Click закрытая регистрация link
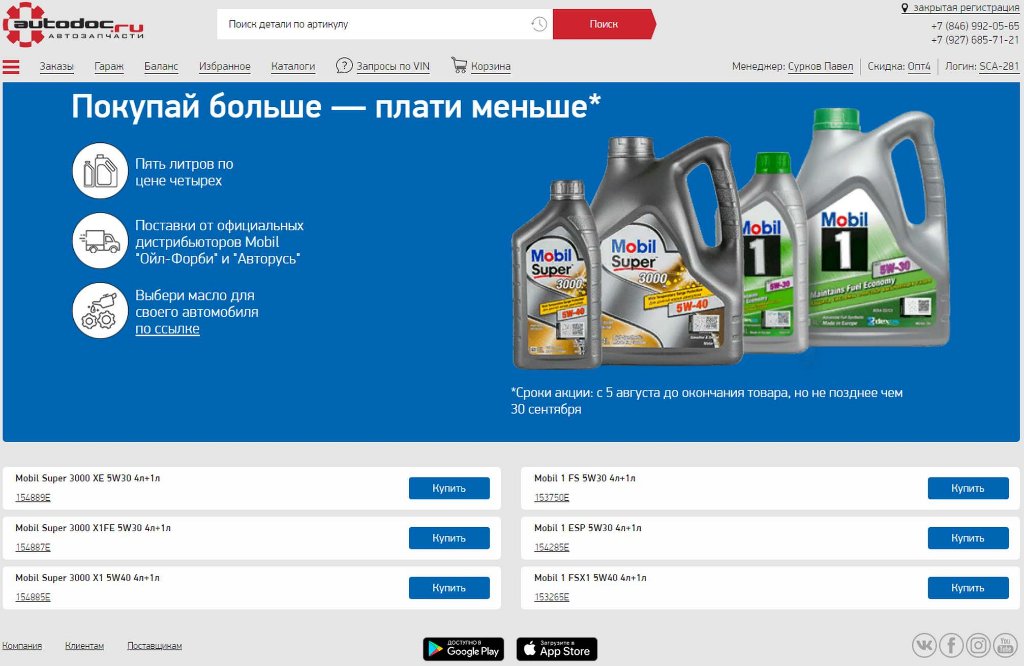 966,8
